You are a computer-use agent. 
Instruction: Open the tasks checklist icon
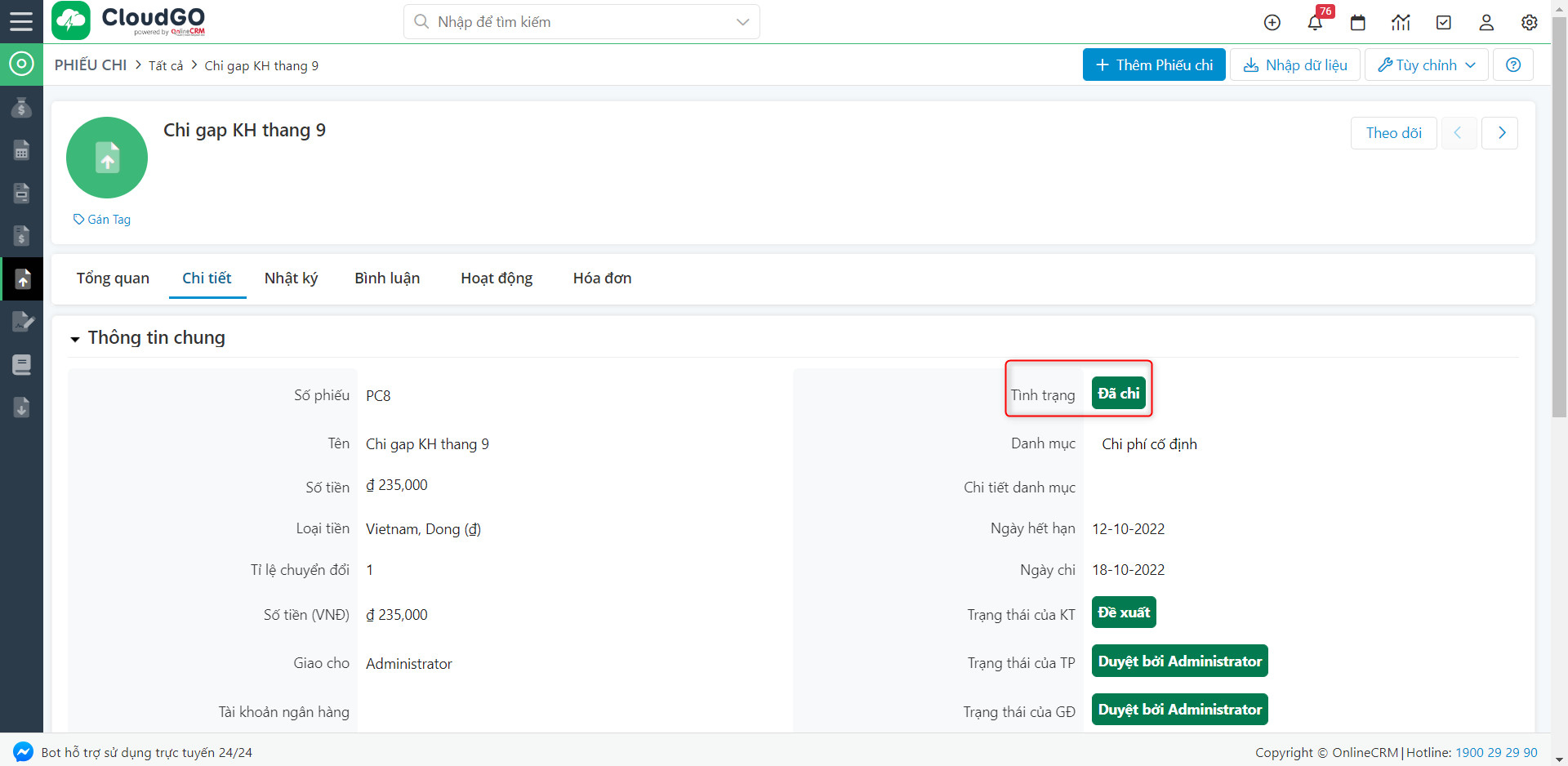(x=1443, y=22)
